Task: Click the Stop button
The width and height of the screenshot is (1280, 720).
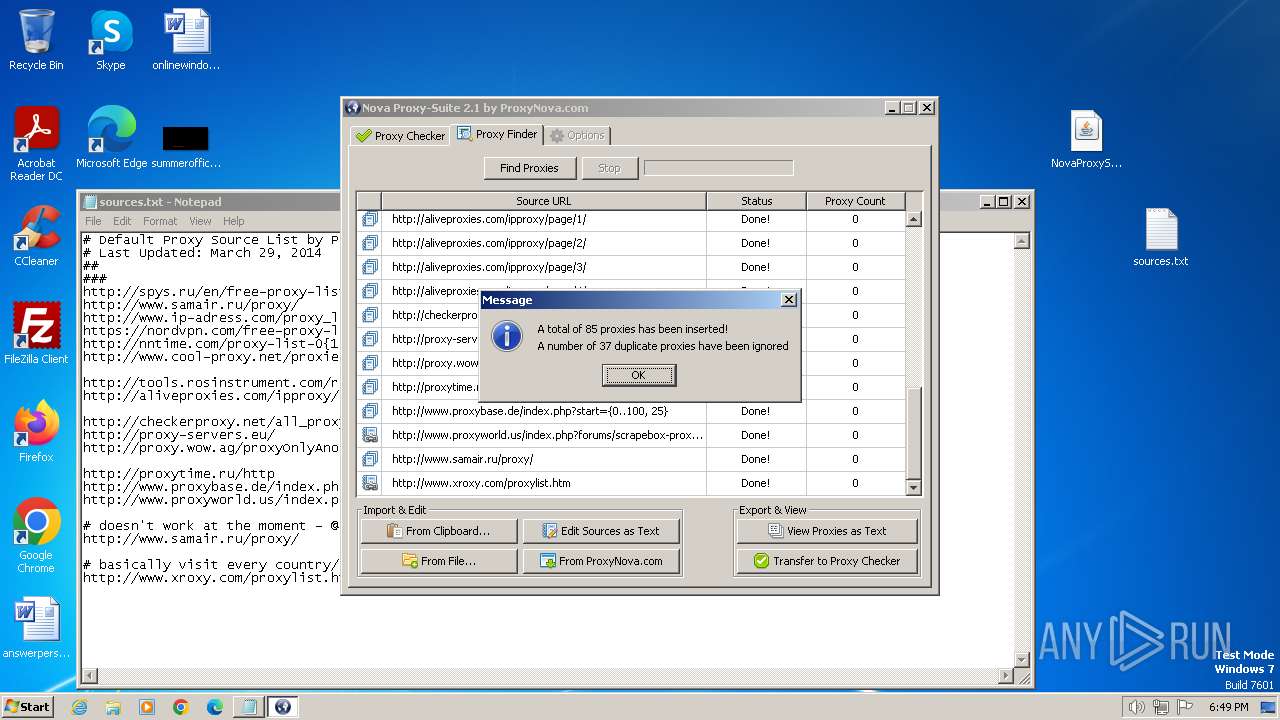Action: coord(609,168)
